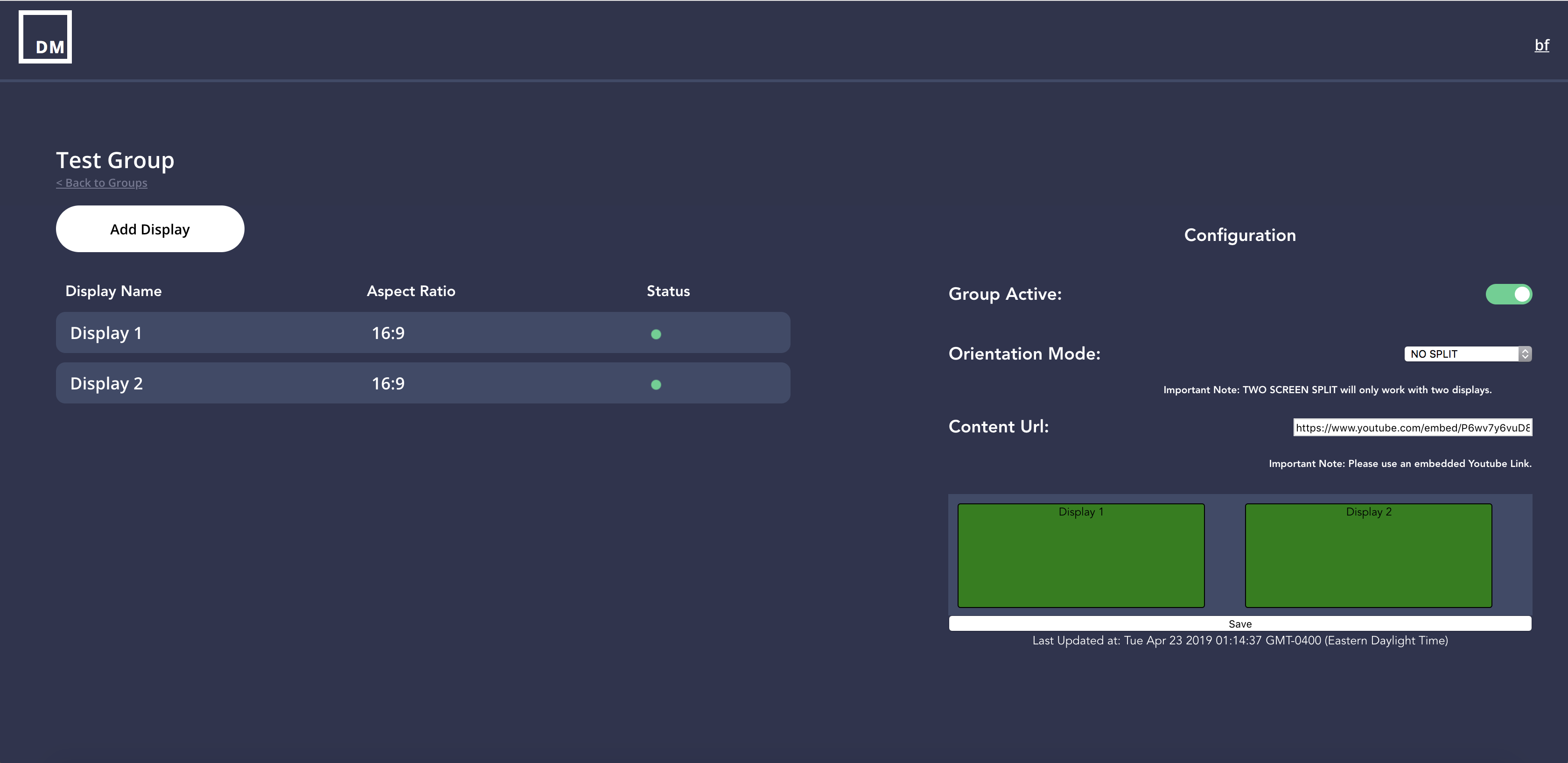Click the Display Name column header

pos(113,291)
